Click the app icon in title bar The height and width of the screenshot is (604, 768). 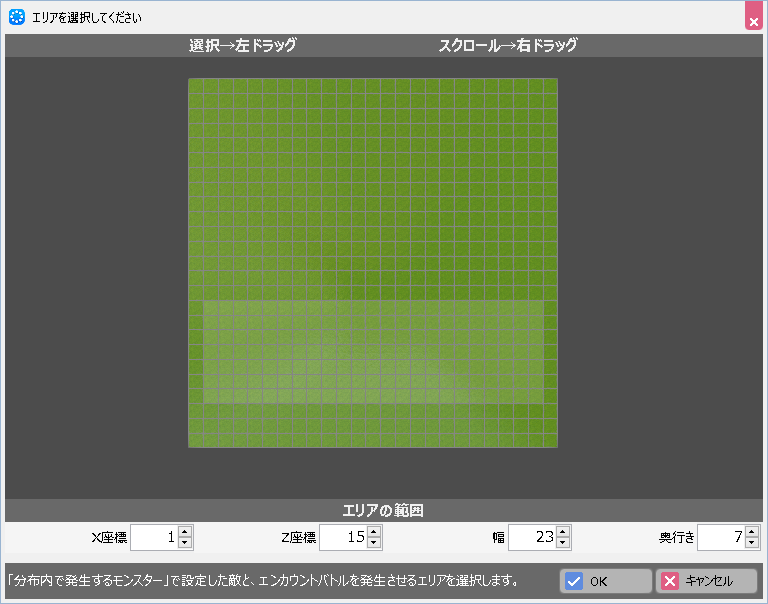[x=17, y=17]
